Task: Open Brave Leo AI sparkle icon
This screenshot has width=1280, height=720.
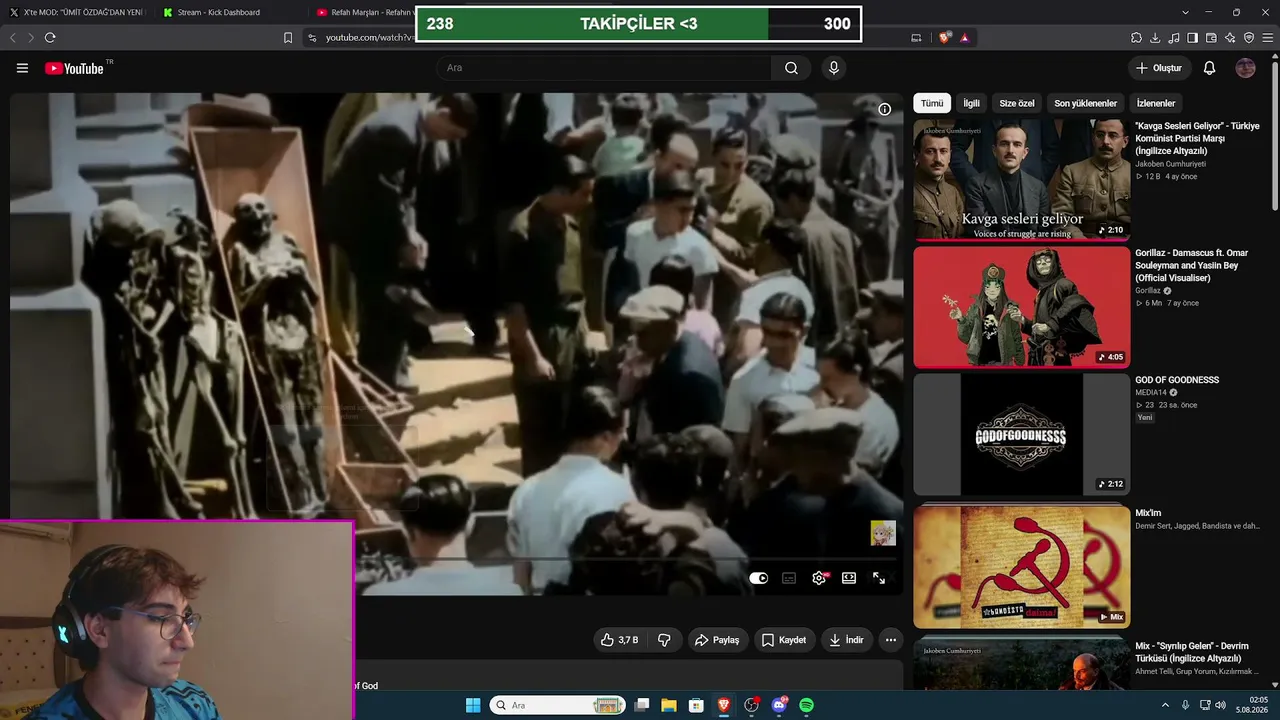Action: pos(1230,38)
